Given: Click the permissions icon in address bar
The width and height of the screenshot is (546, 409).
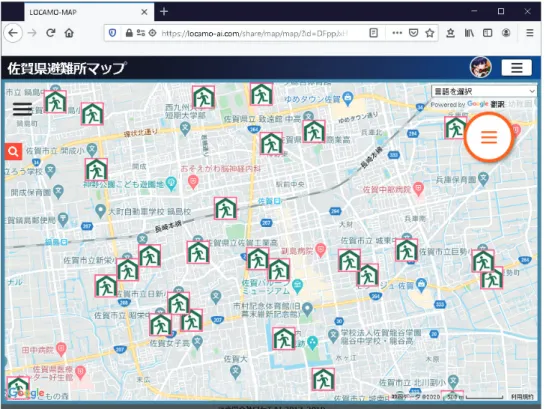Looking at the screenshot, I should coord(141,33).
